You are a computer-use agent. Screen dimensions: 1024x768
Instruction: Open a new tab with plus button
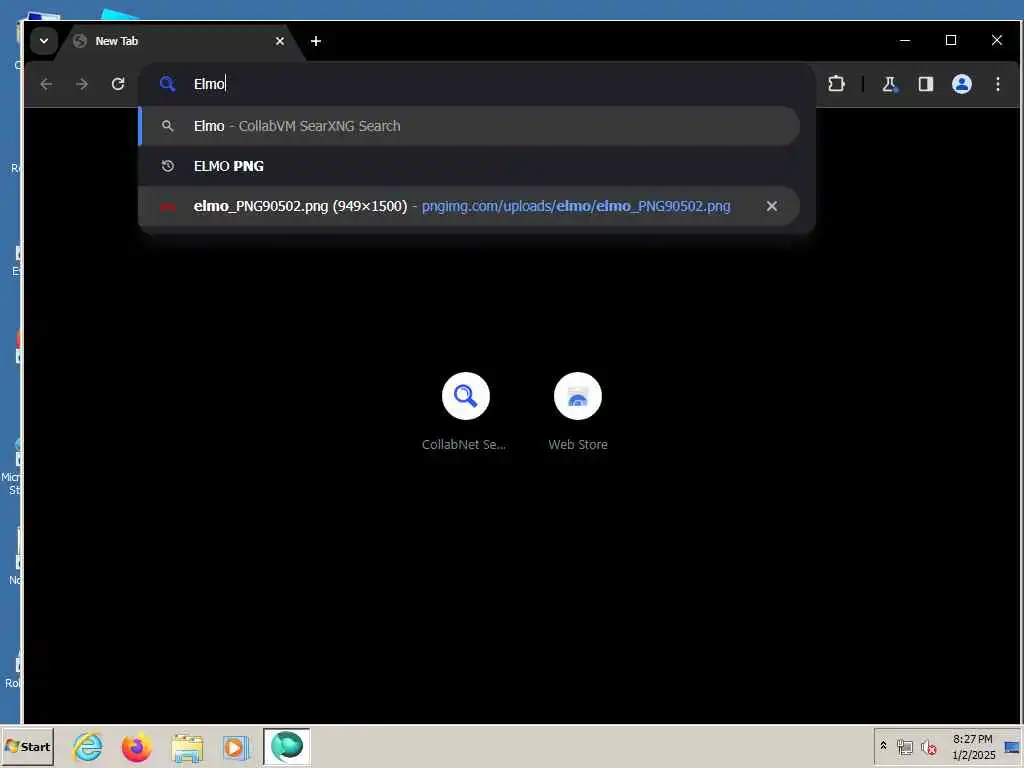click(316, 41)
